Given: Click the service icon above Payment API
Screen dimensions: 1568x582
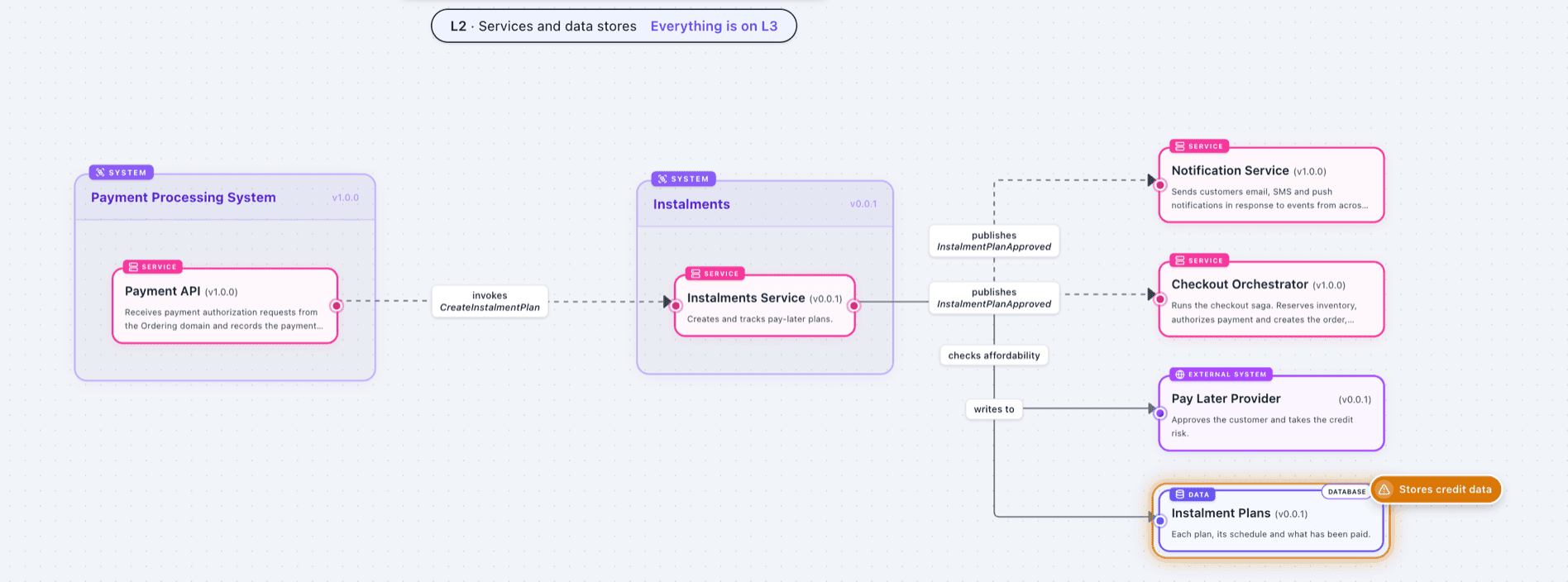Looking at the screenshot, I should [x=133, y=267].
